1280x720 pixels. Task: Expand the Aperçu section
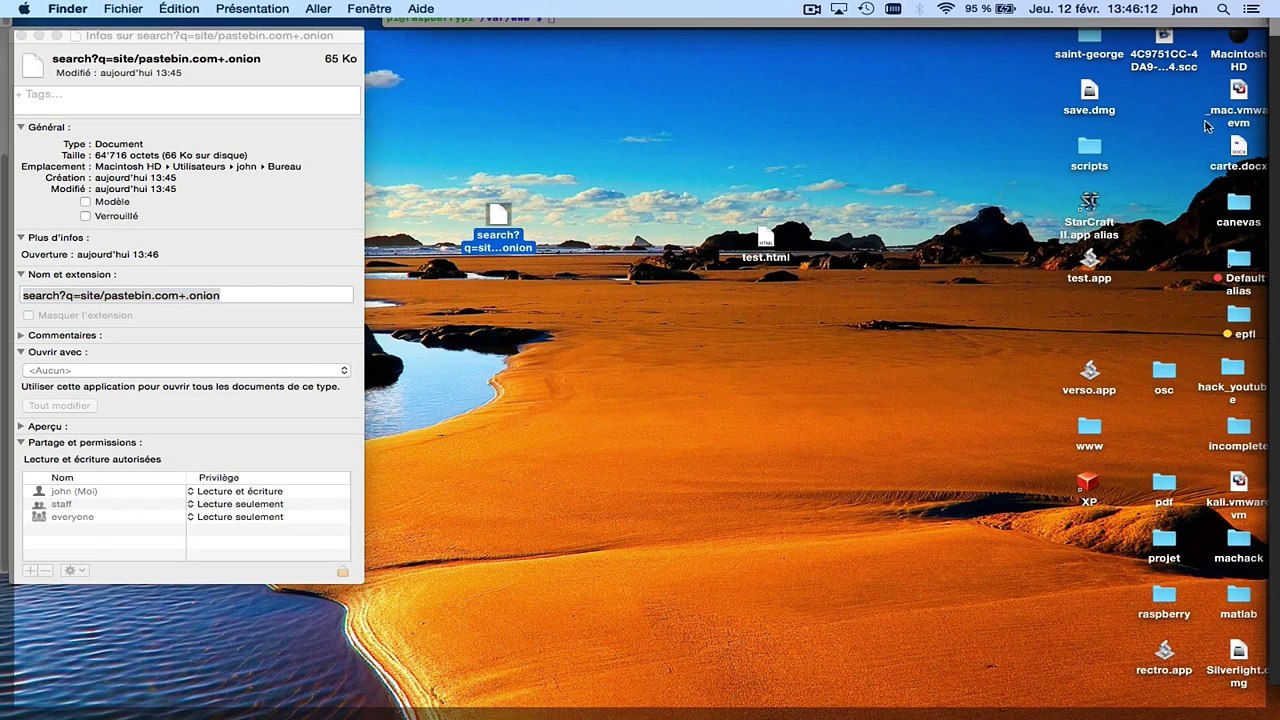(x=22, y=426)
